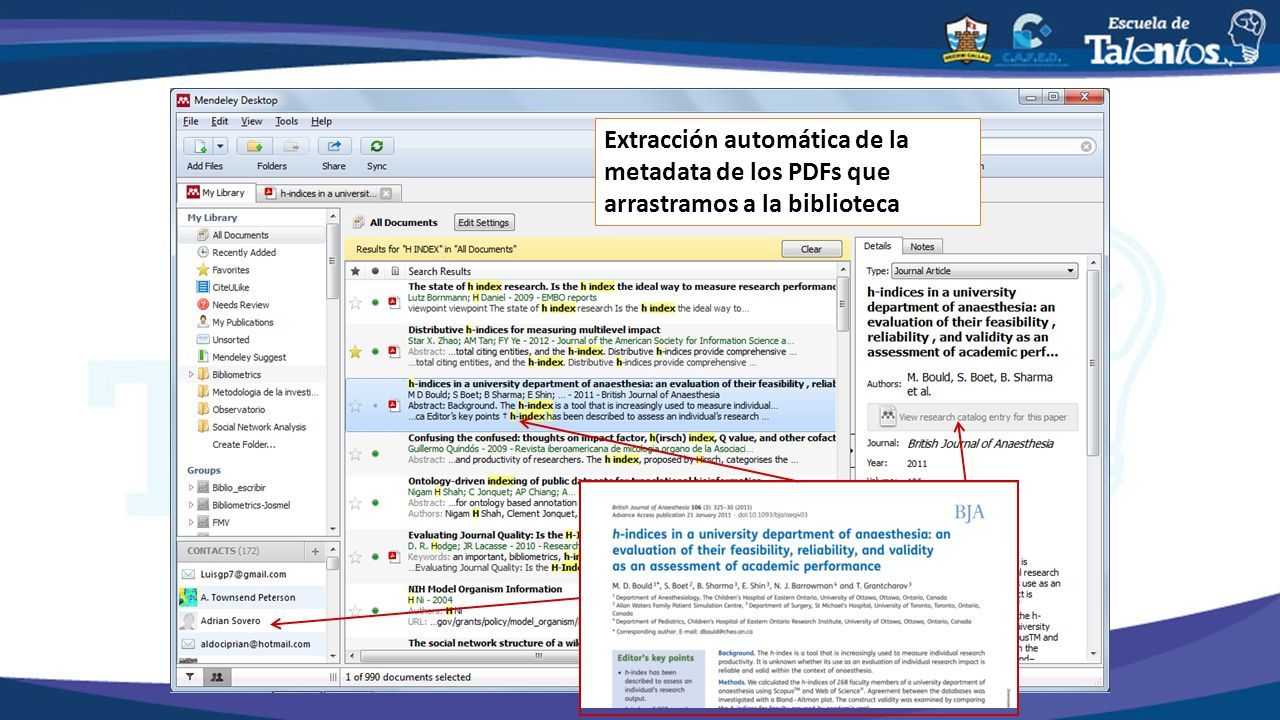Click the contacts people icon at bottom
This screenshot has height=720, width=1280.
pyautogui.click(x=215, y=677)
